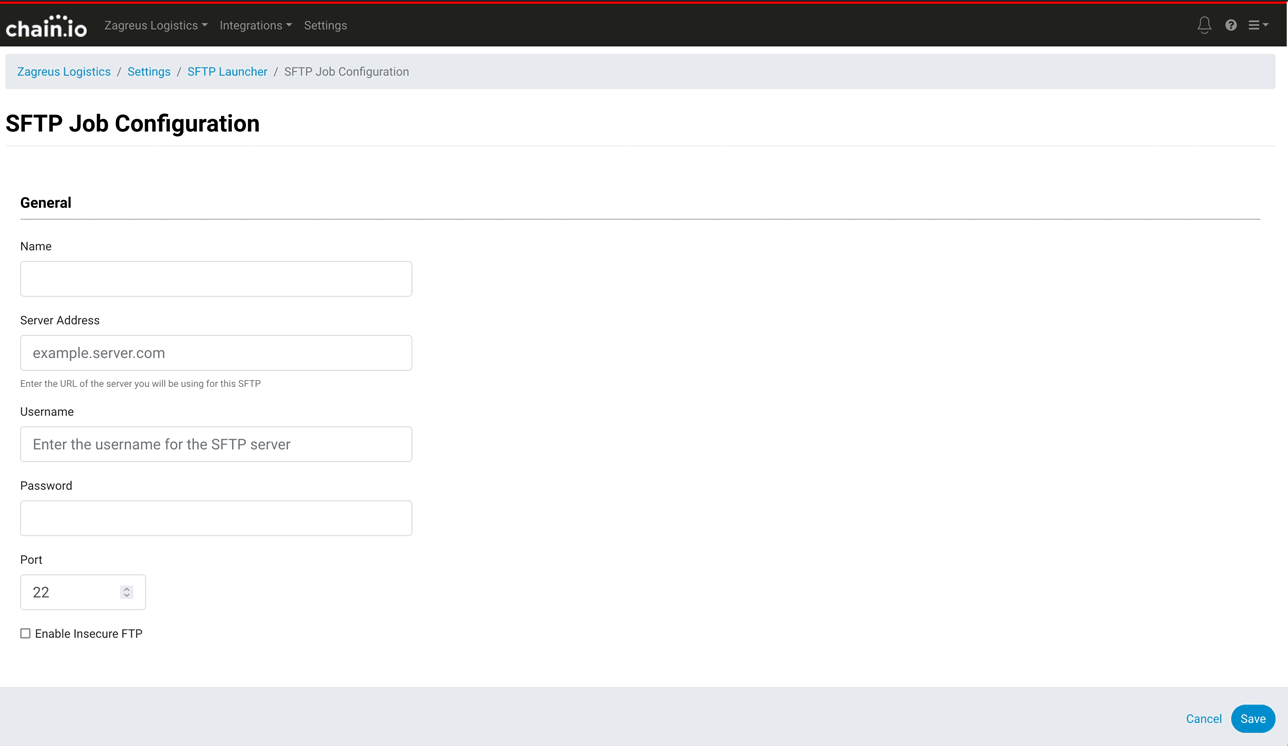Viewport: 1288px width, 746px height.
Task: Expand the Integrations dropdown menu
Action: pos(256,25)
